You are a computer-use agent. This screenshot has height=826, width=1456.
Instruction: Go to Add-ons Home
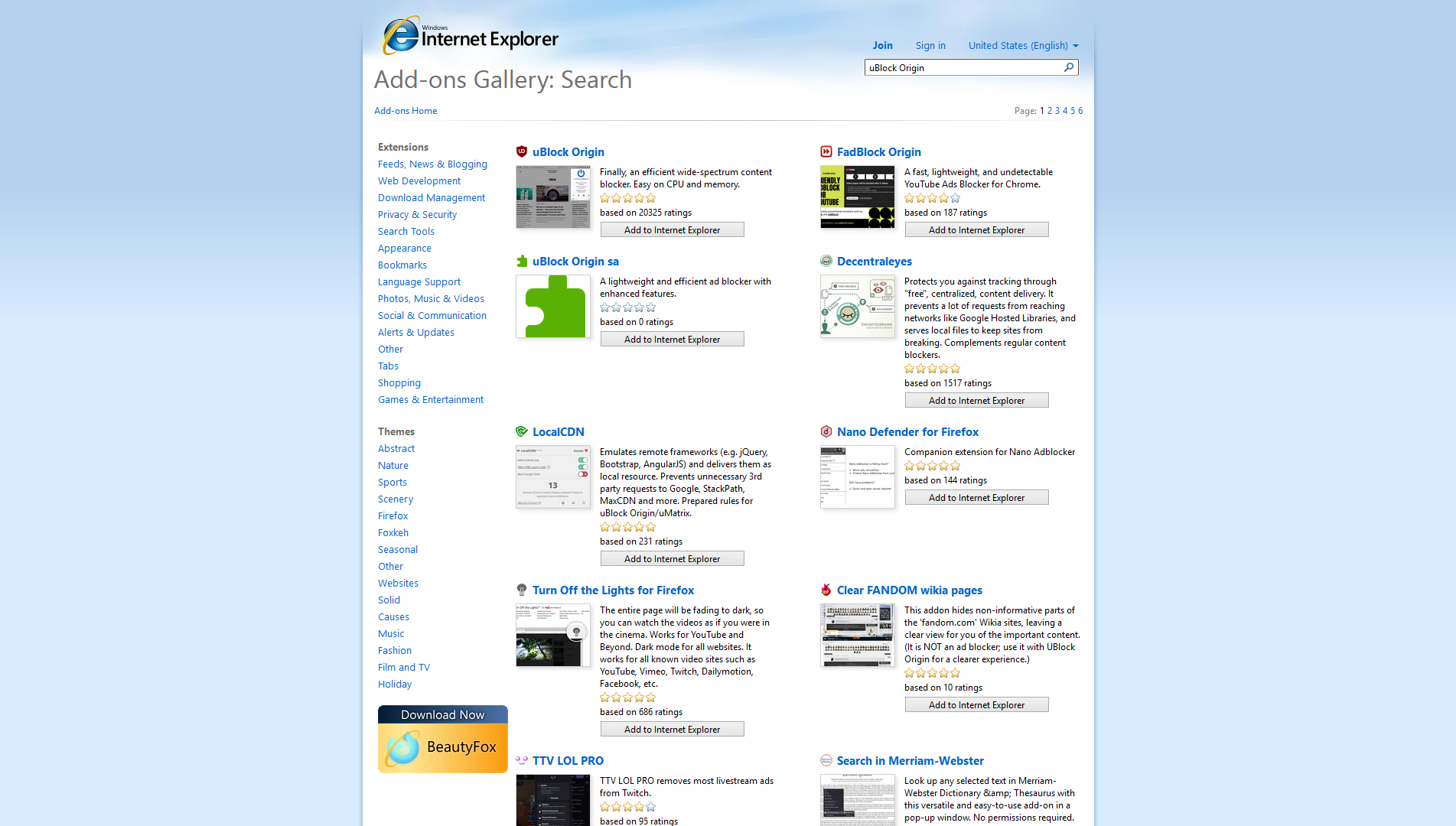[406, 110]
